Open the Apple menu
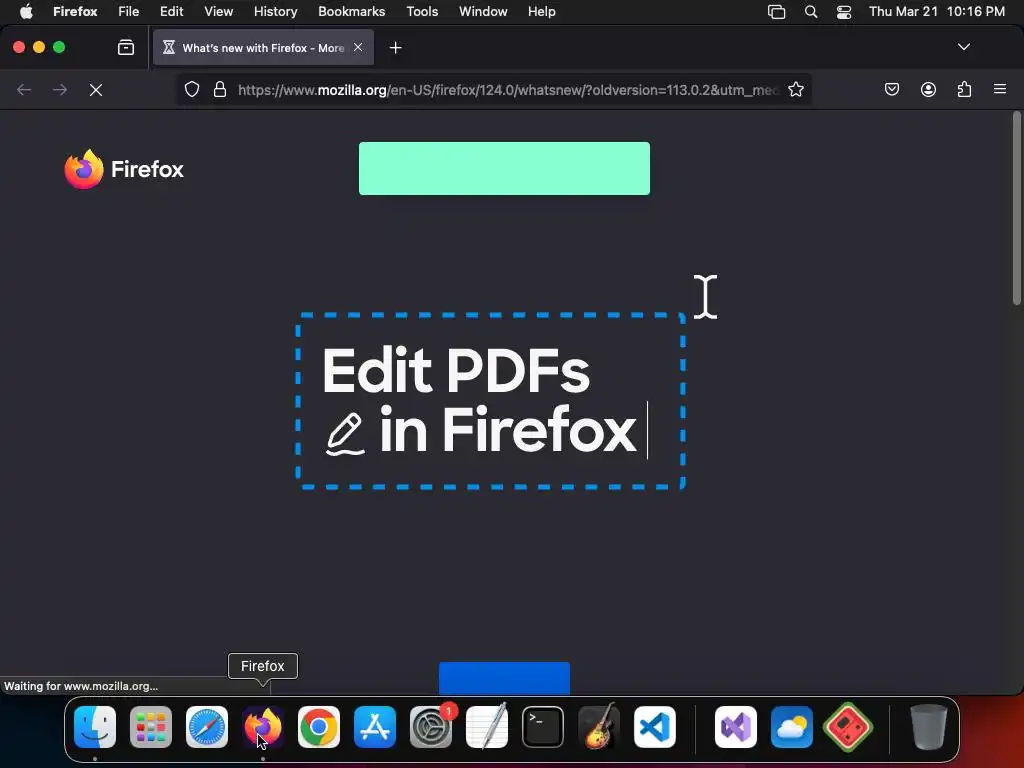The height and width of the screenshot is (768, 1024). [x=26, y=12]
